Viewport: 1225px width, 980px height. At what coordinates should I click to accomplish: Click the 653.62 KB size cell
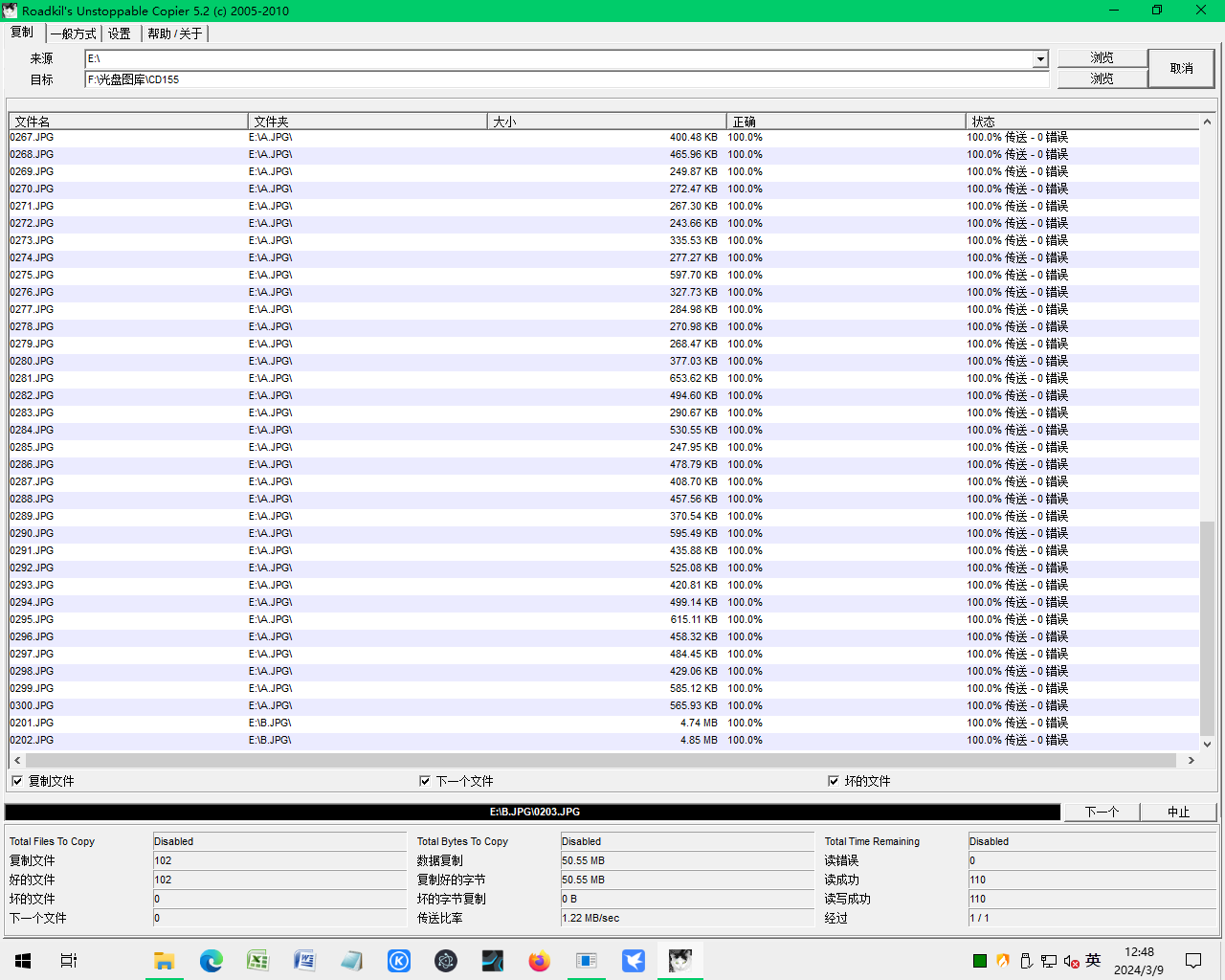click(x=694, y=378)
